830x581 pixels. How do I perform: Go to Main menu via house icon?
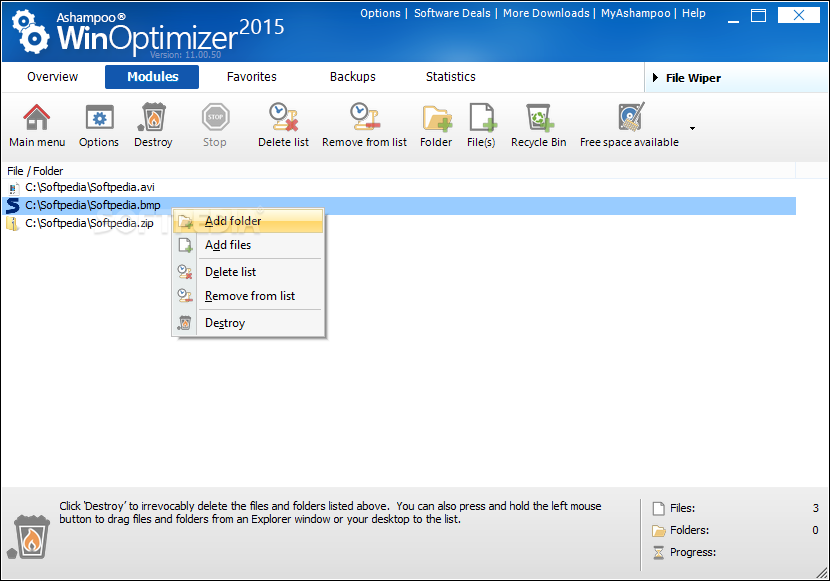coord(37,117)
